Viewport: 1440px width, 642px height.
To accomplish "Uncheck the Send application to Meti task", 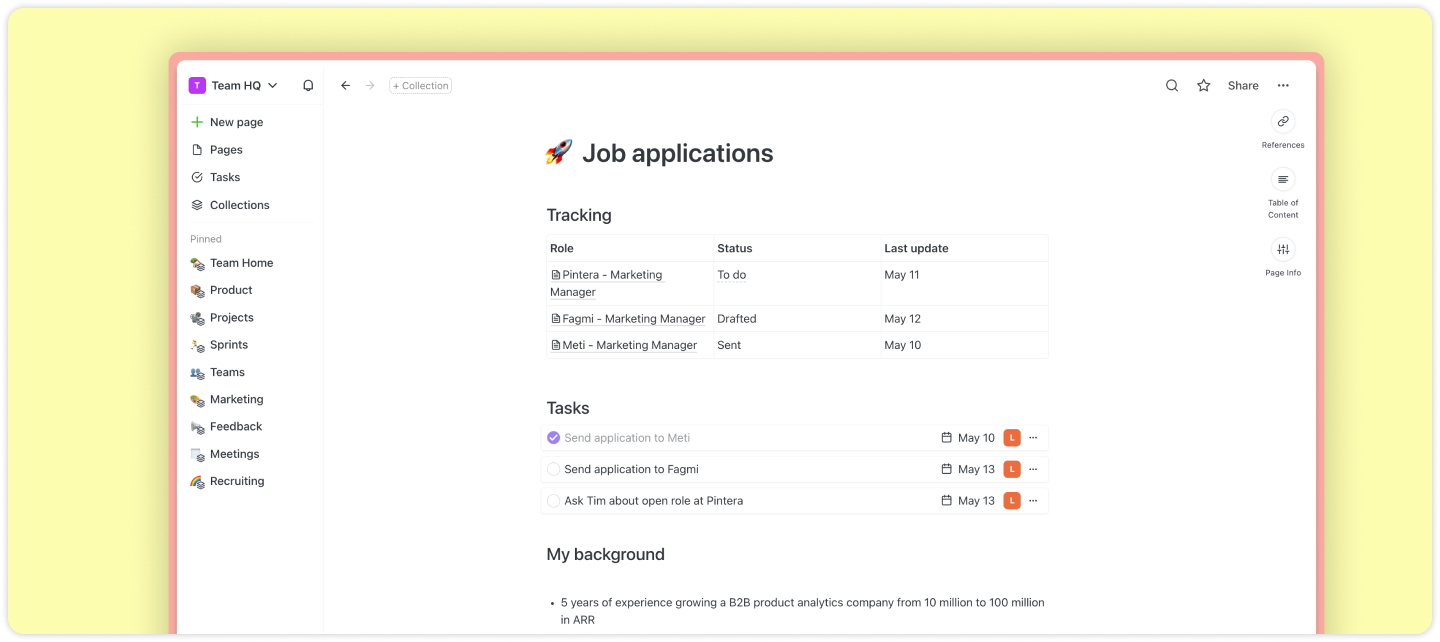I will click(x=553, y=438).
